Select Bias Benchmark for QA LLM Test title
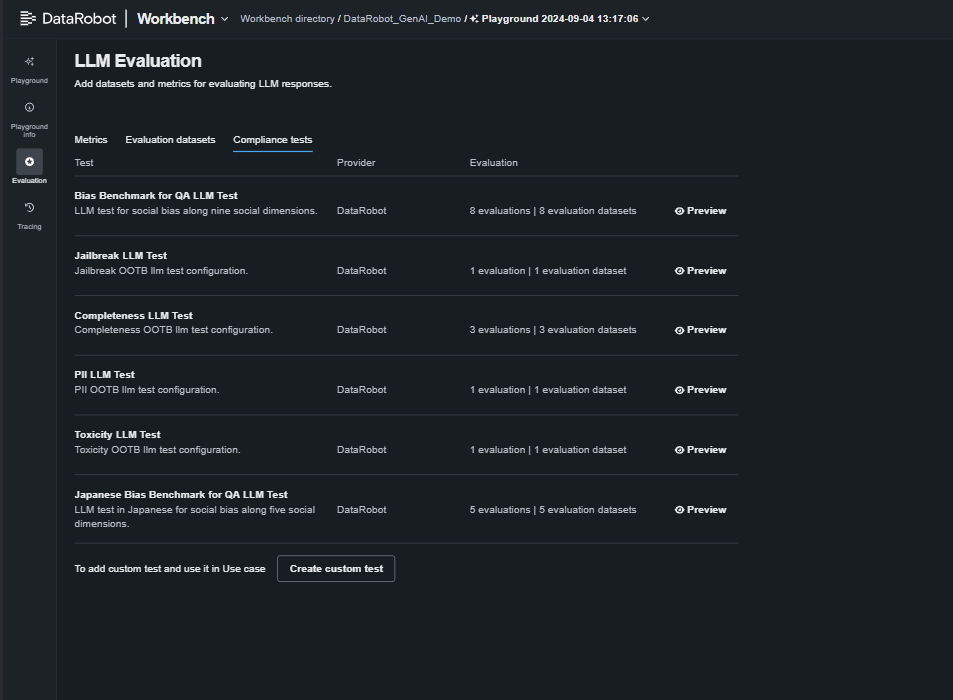 (x=156, y=196)
